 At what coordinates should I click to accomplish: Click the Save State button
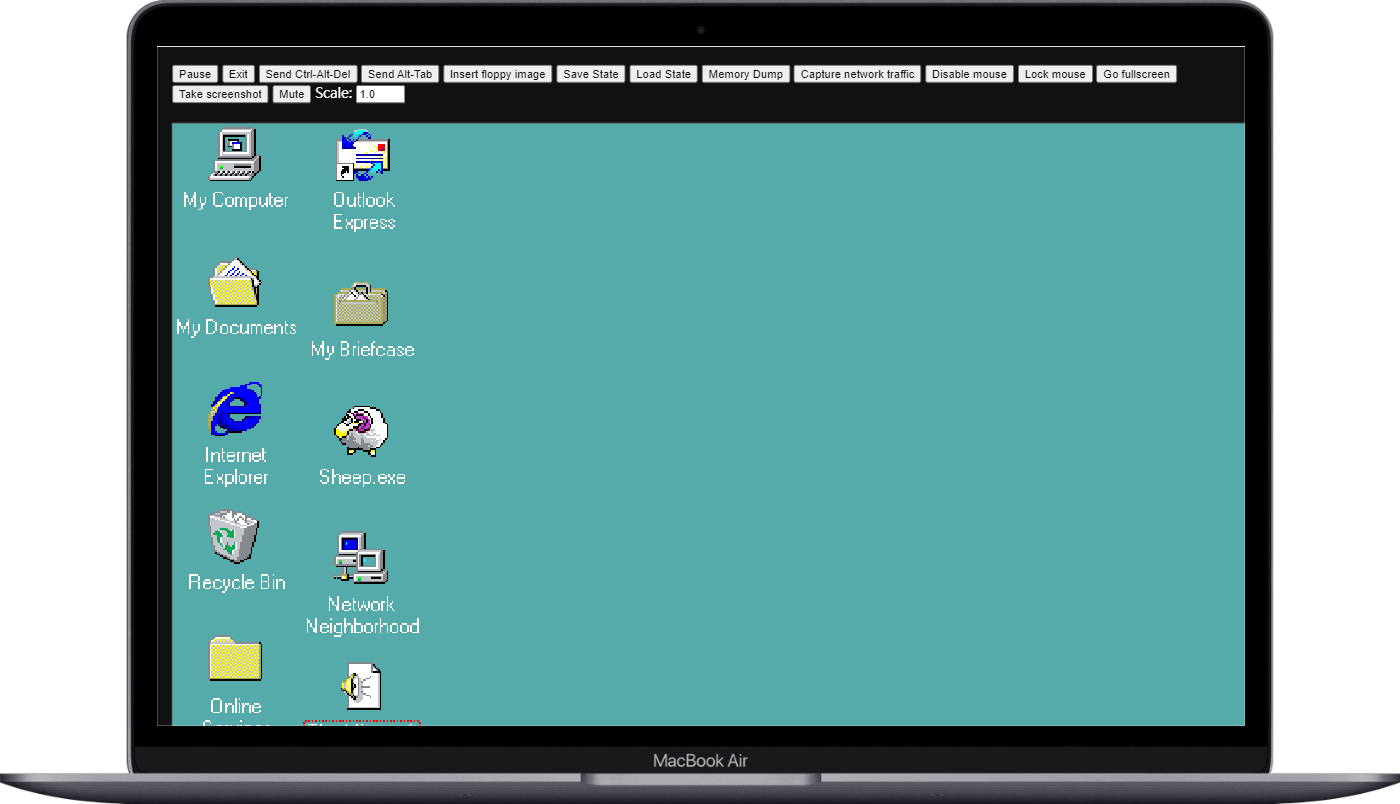pos(591,74)
